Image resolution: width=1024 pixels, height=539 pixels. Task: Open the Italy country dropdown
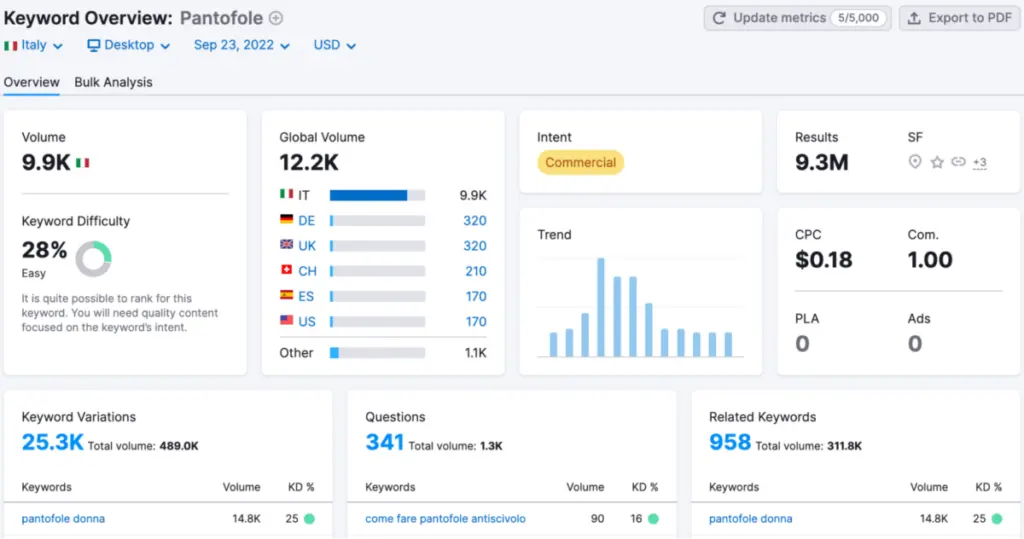tap(34, 45)
